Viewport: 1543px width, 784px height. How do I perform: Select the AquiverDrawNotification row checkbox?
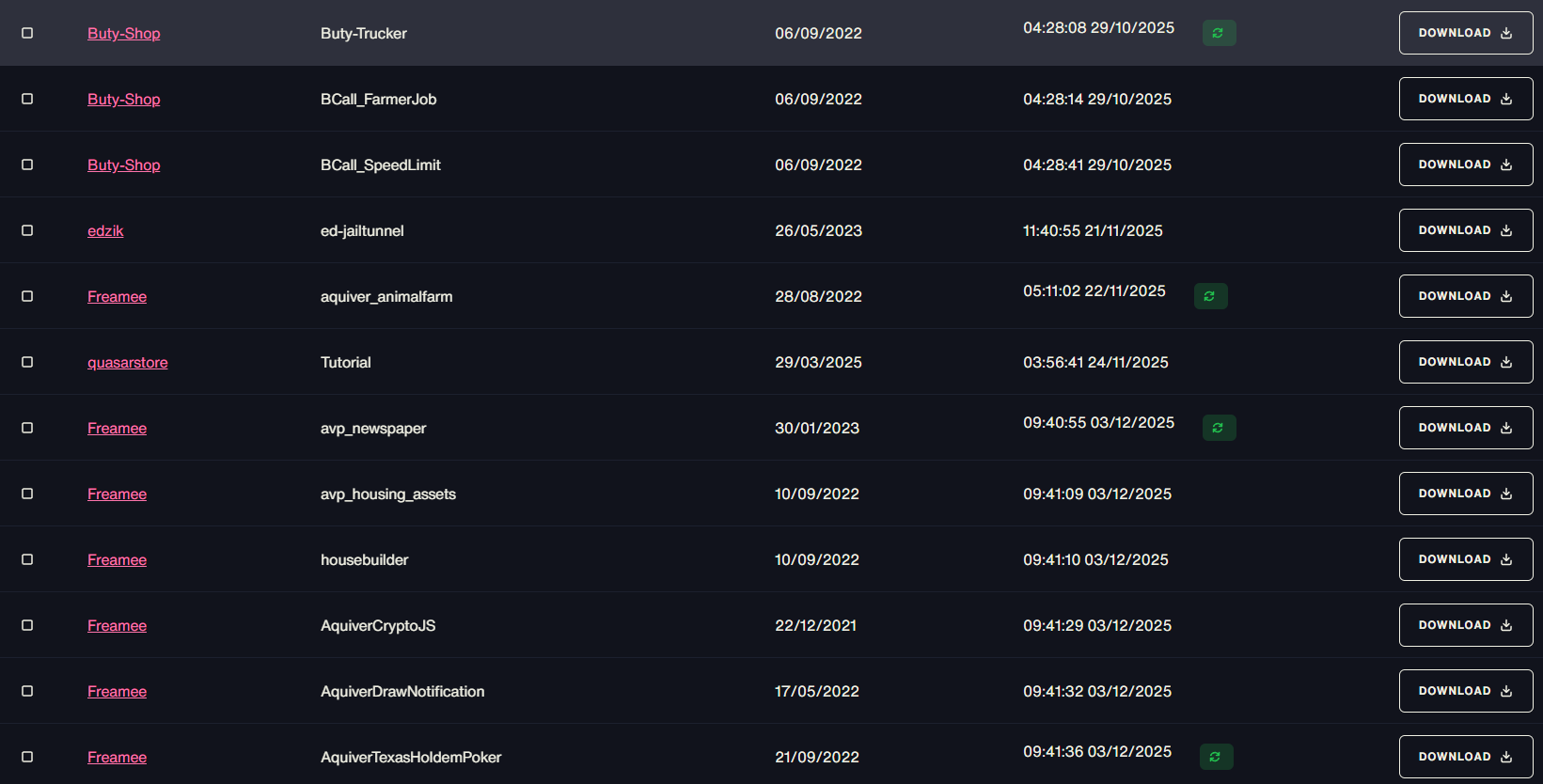(27, 691)
